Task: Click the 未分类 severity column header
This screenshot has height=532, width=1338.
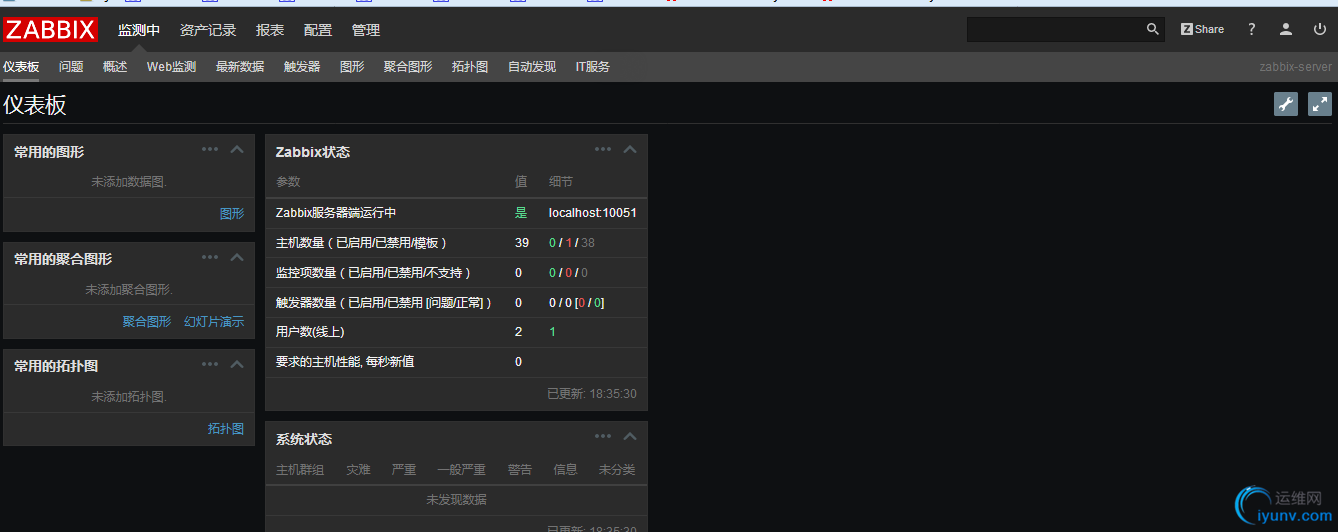Action: [x=617, y=469]
